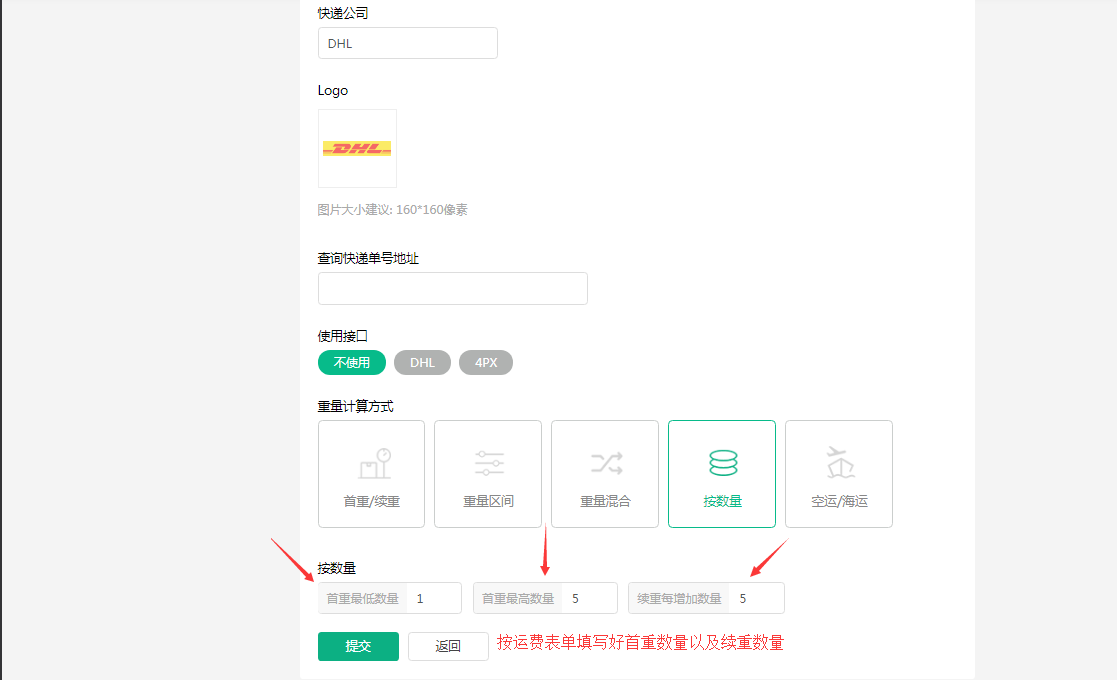The height and width of the screenshot is (680, 1117).
Task: Select the 按数量 stacked coins icon card
Action: click(x=722, y=474)
